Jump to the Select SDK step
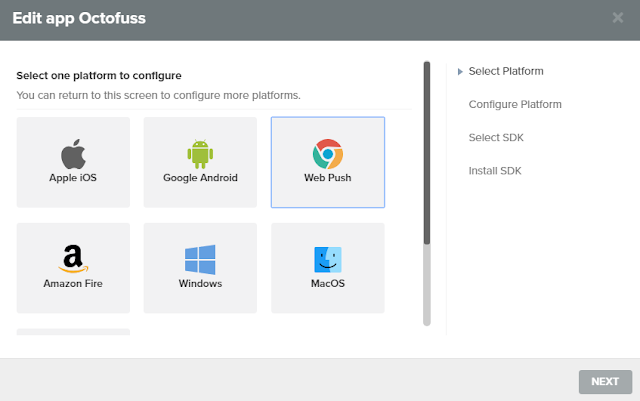Image resolution: width=640 pixels, height=401 pixels. click(x=496, y=138)
